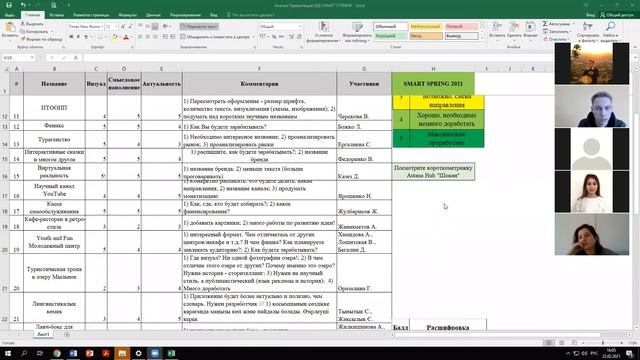
Task: Switch to the Данные tab
Action: click(153, 15)
